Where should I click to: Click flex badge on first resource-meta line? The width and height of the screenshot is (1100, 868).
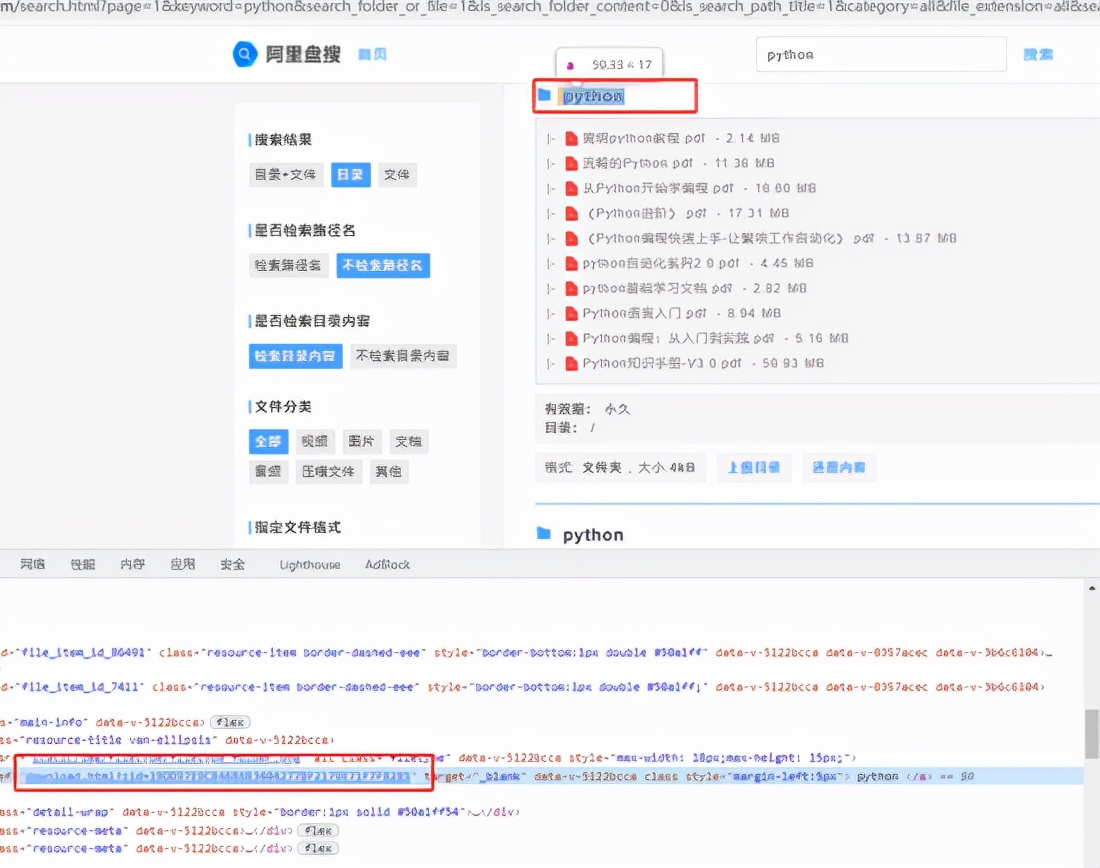pos(318,830)
